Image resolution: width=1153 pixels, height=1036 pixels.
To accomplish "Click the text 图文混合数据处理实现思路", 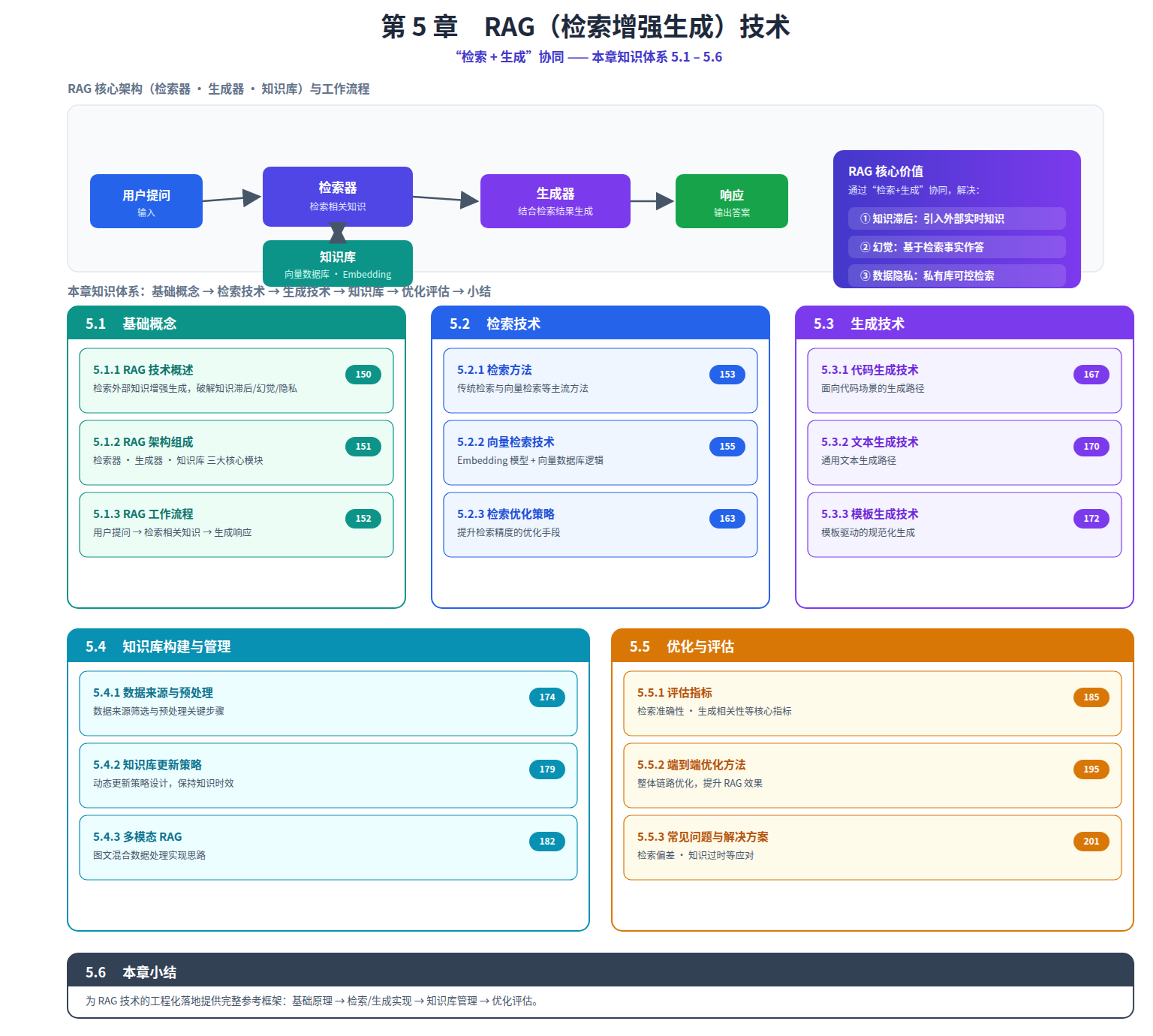I will click(149, 855).
